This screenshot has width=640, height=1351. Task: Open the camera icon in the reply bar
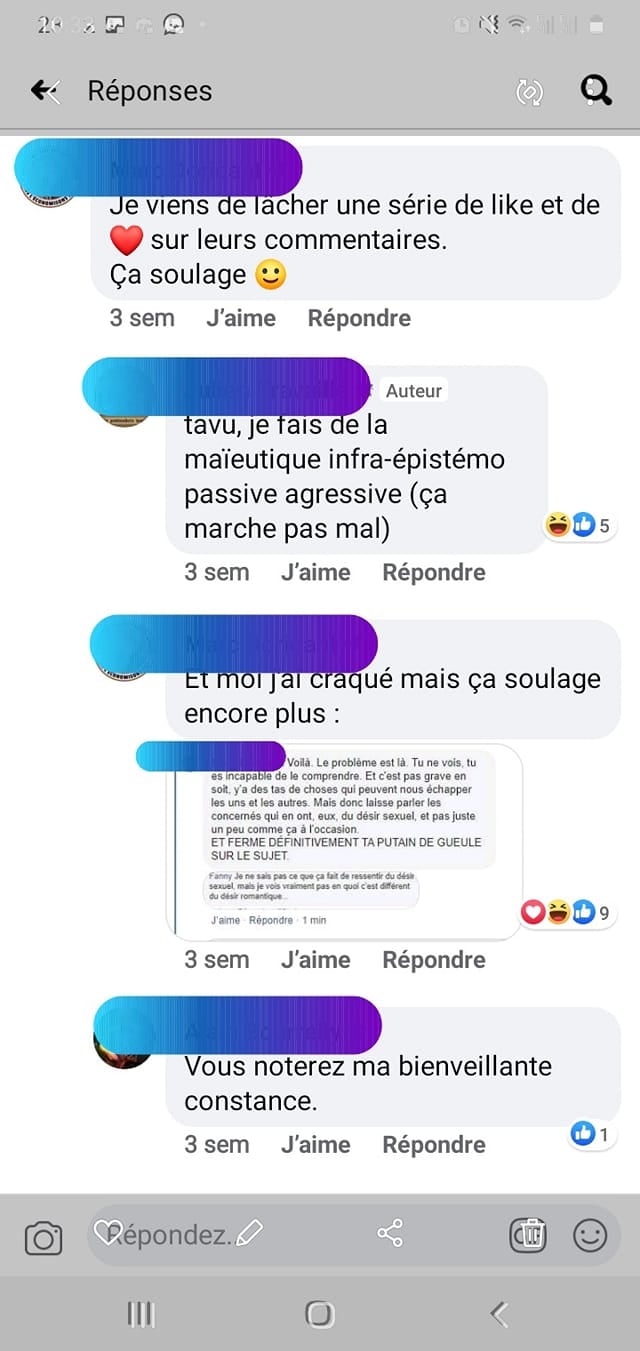click(43, 1239)
